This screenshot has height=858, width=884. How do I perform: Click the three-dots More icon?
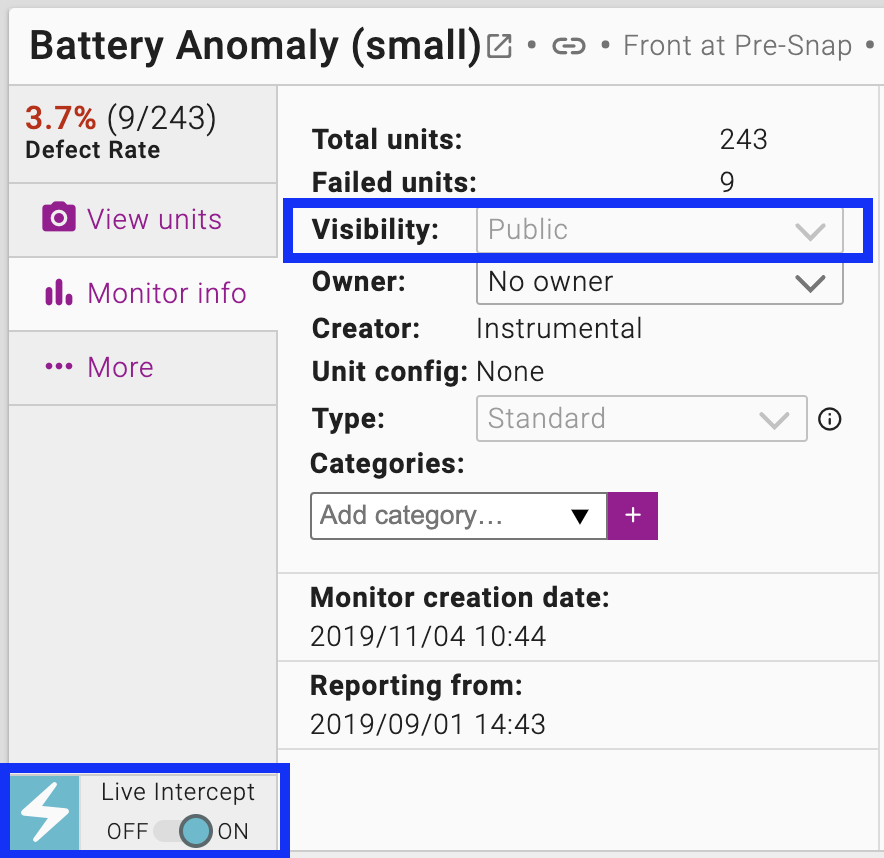tap(59, 367)
